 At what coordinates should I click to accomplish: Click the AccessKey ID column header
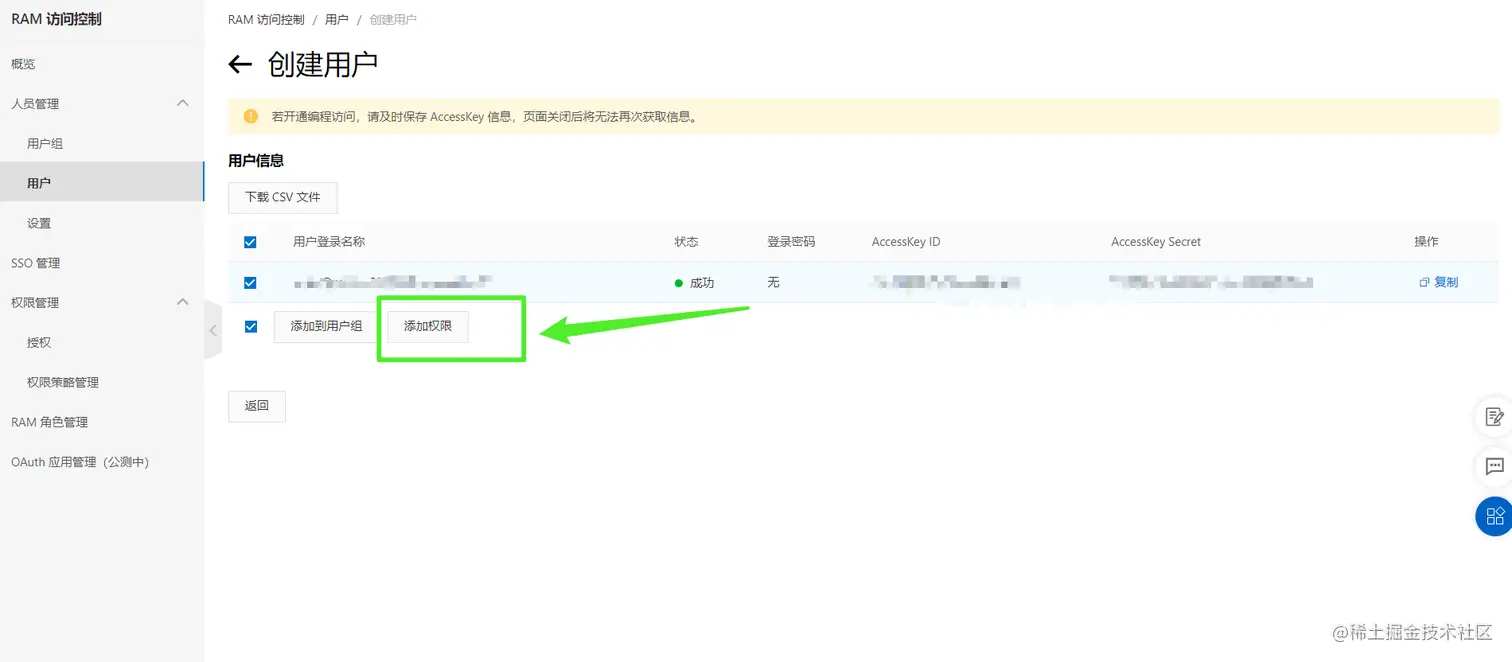click(x=906, y=242)
